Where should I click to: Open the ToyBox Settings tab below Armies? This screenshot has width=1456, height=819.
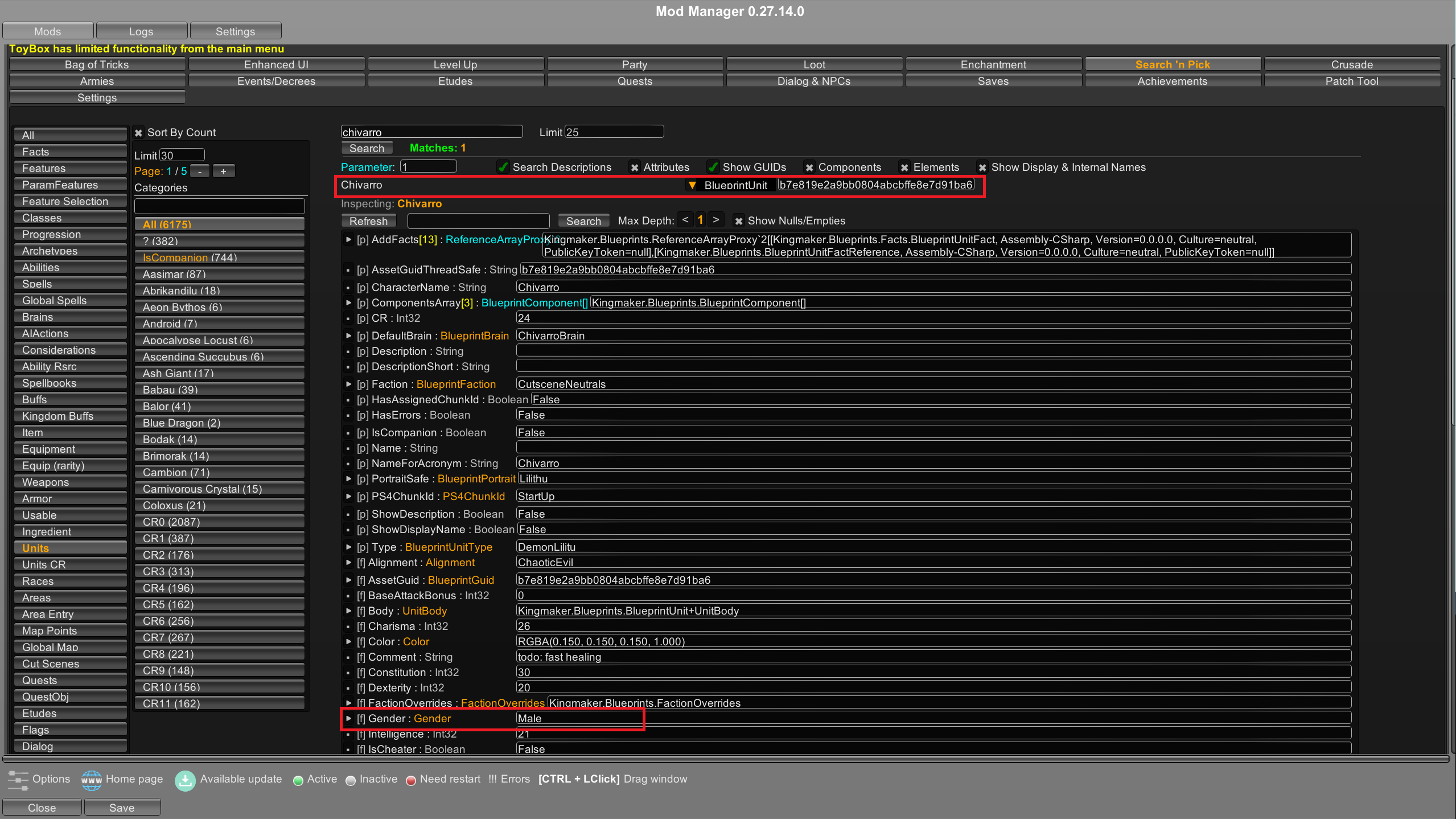tap(97, 97)
